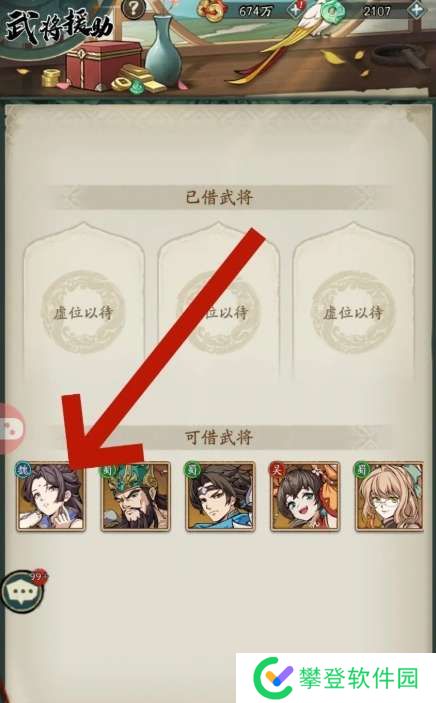The image size is (436, 703).
Task: Select the green-helmeted bearded Shu general
Action: [x=135, y=497]
